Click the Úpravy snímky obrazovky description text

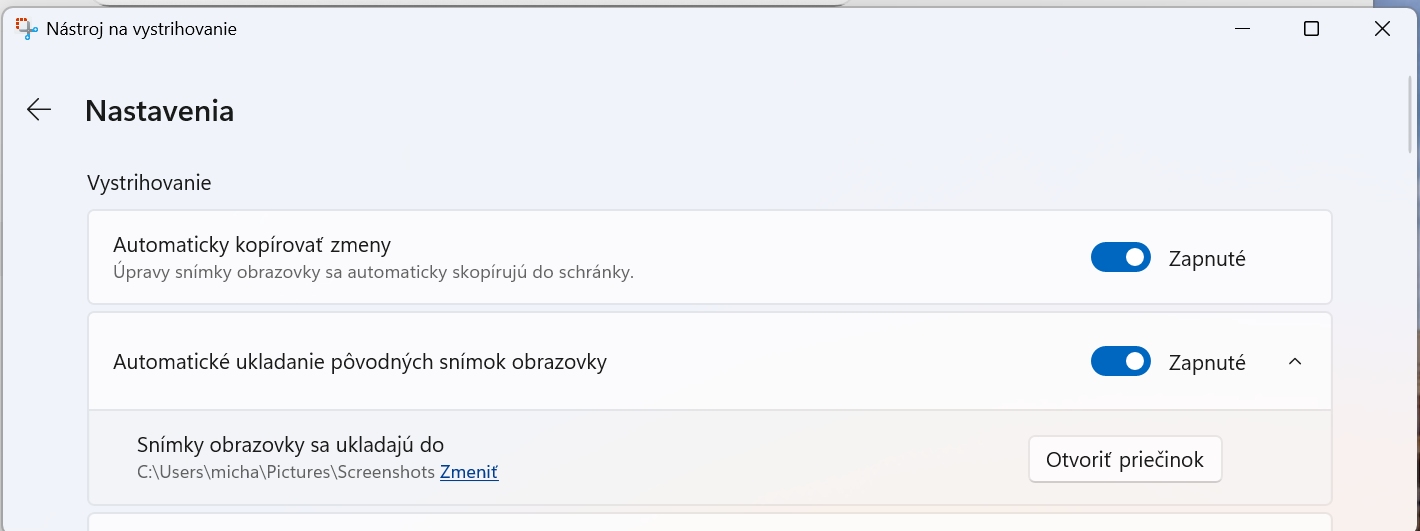(x=374, y=271)
